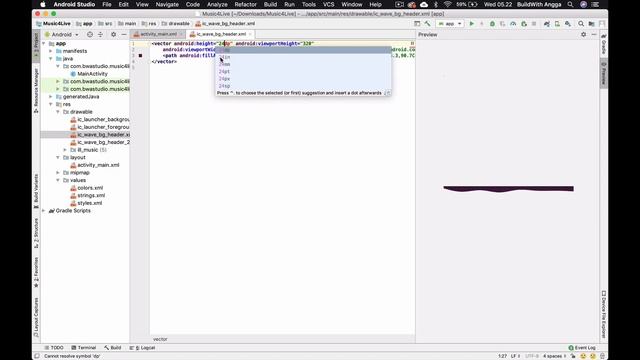Open the TODO tool window

coord(54,348)
